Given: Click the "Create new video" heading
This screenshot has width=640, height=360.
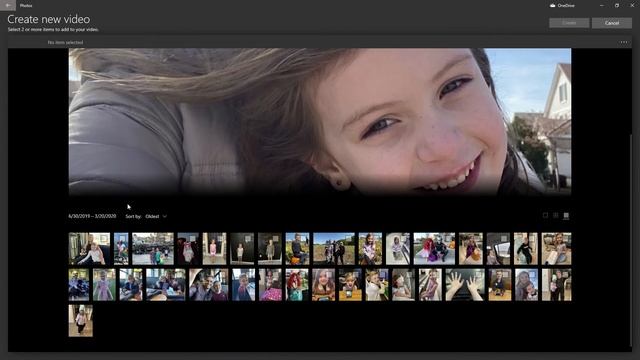Looking at the screenshot, I should [x=49, y=19].
